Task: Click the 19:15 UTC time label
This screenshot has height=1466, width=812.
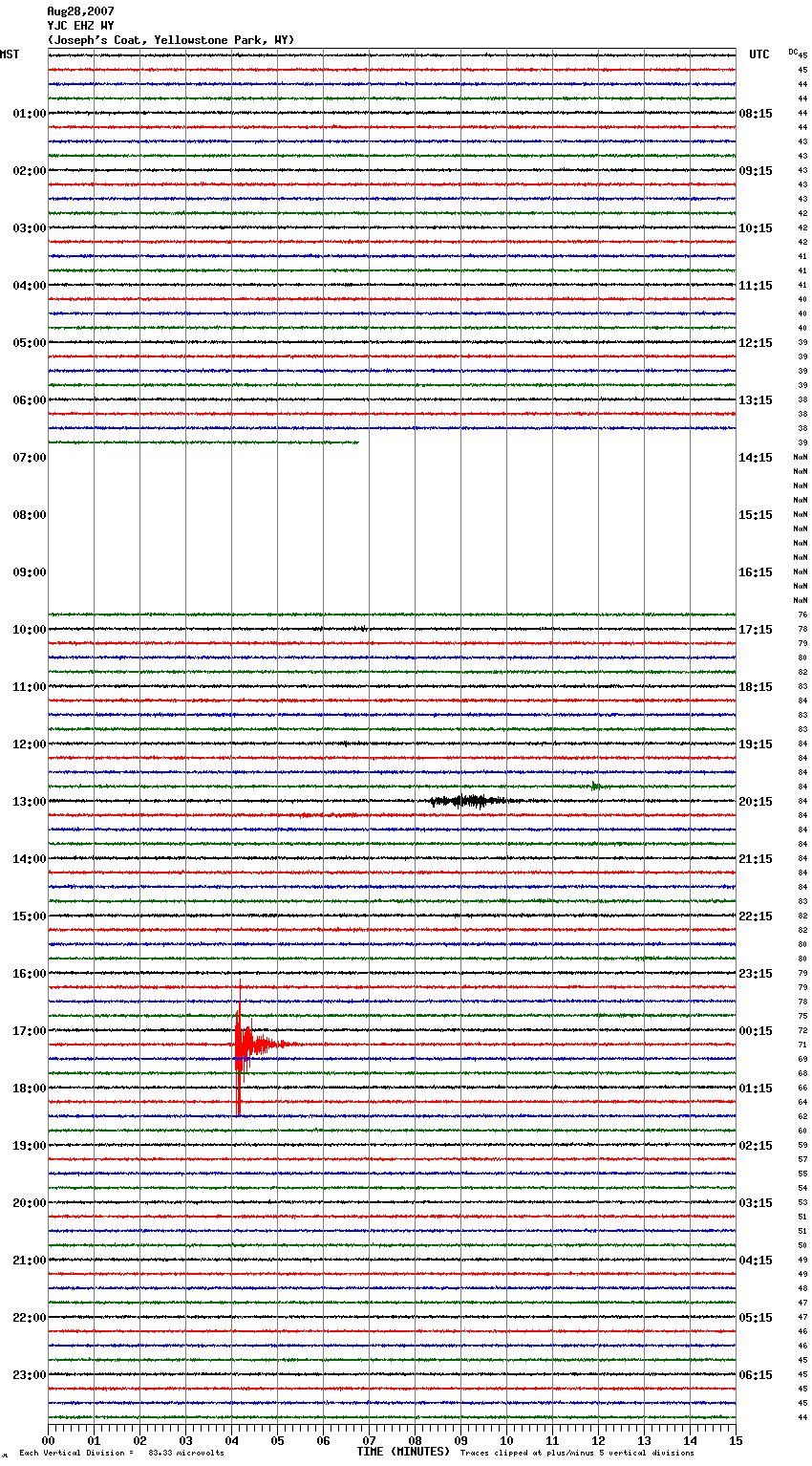Action: [756, 744]
